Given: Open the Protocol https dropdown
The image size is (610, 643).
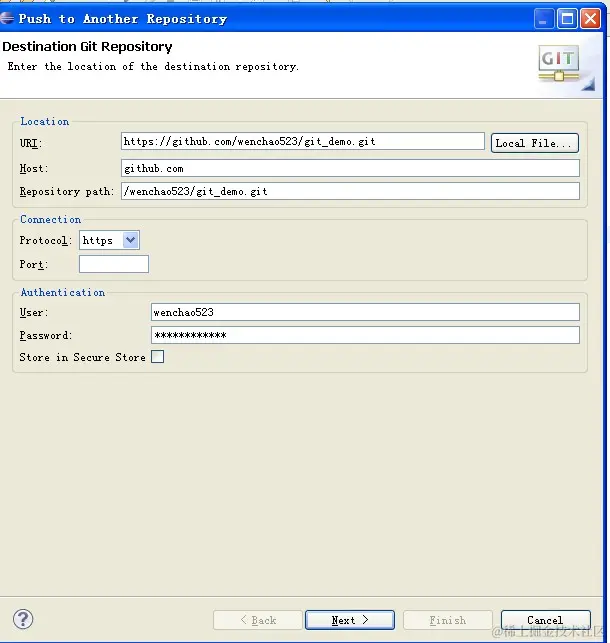Looking at the screenshot, I should pos(109,240).
